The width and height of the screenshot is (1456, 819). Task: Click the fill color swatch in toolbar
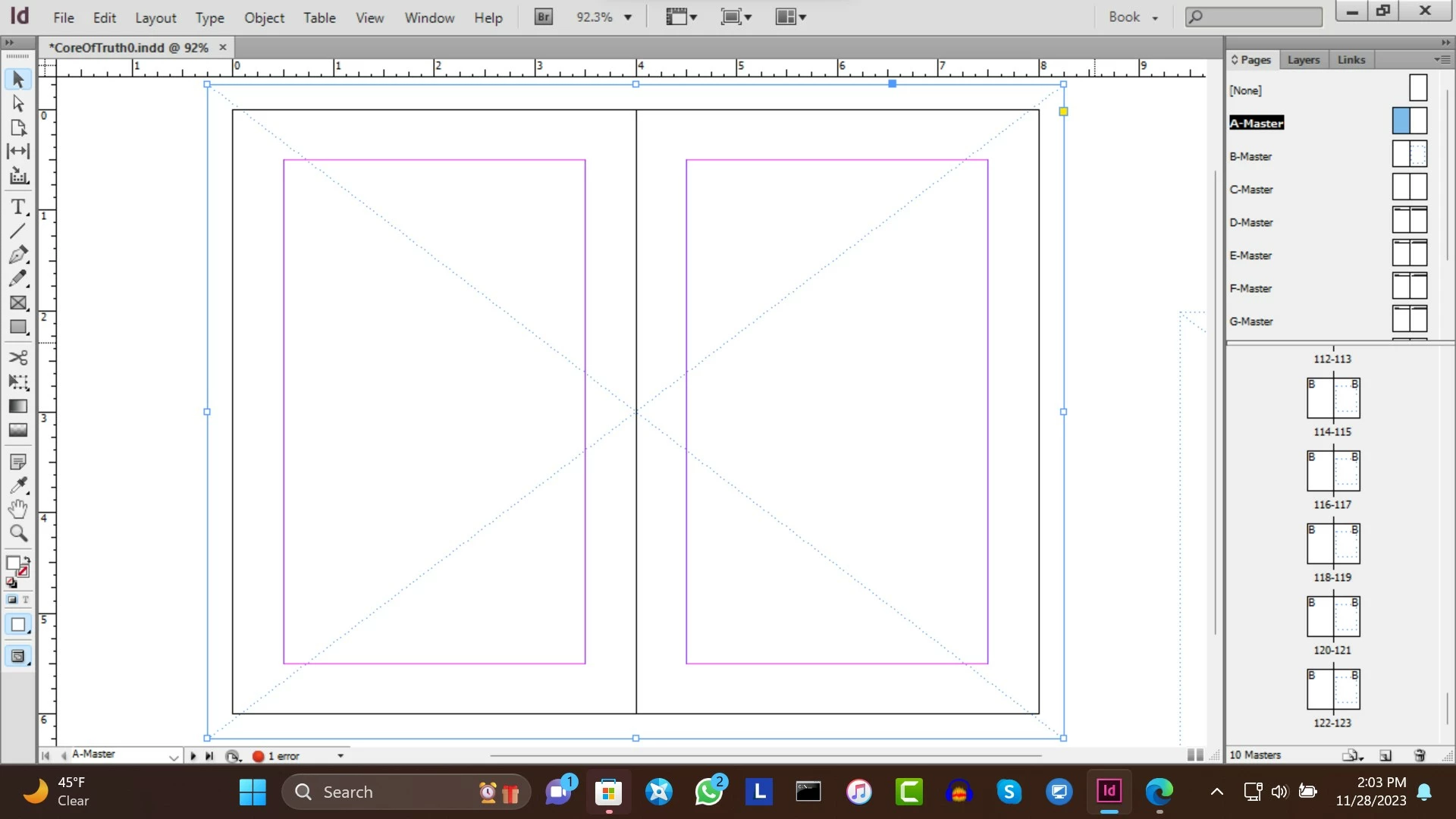point(13,563)
